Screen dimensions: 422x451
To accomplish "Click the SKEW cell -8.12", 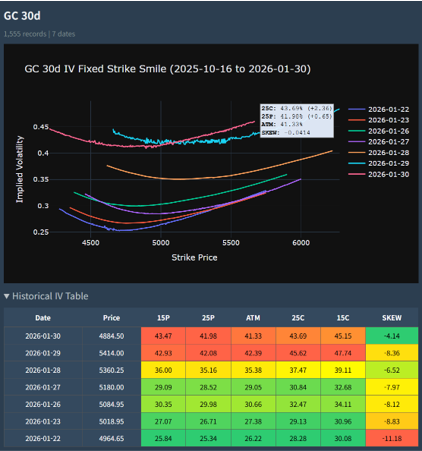I will click(x=392, y=404).
